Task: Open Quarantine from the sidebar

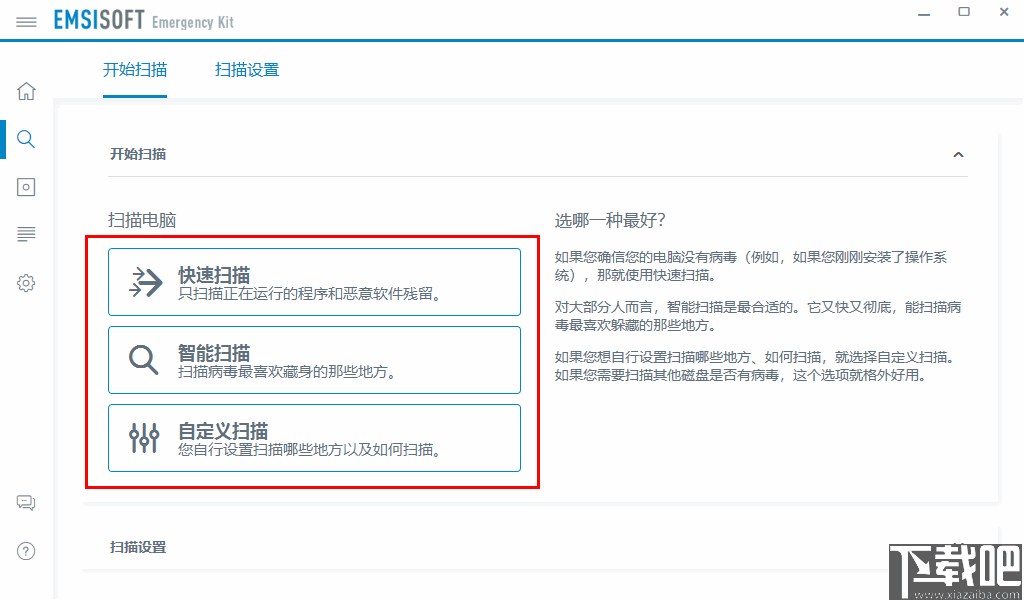Action: (x=25, y=187)
